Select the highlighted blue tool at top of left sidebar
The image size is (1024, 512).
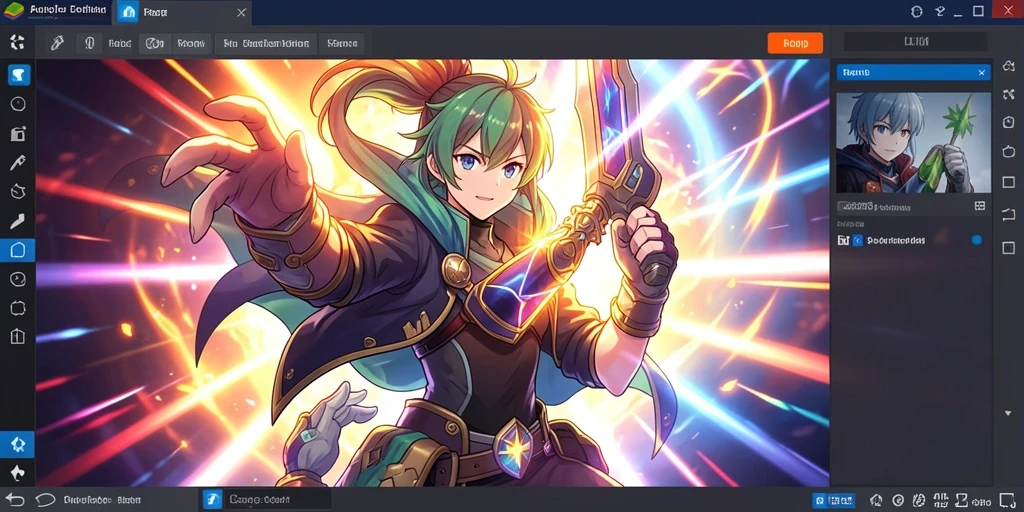click(x=18, y=74)
